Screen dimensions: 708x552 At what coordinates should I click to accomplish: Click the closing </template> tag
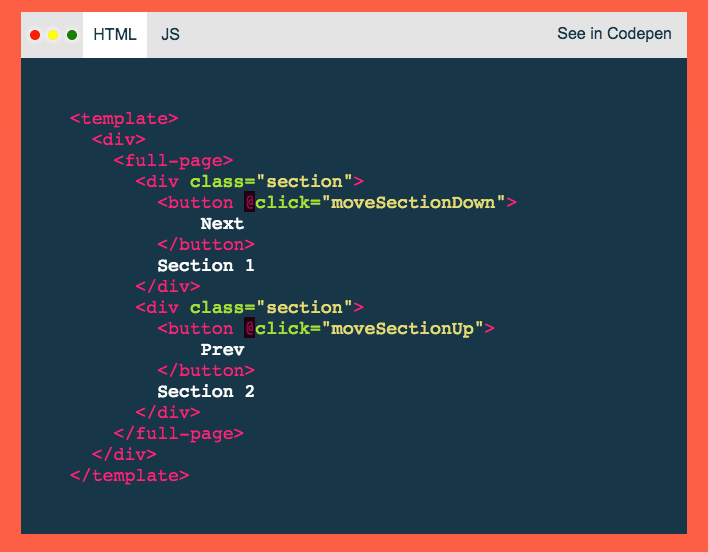[x=130, y=476]
